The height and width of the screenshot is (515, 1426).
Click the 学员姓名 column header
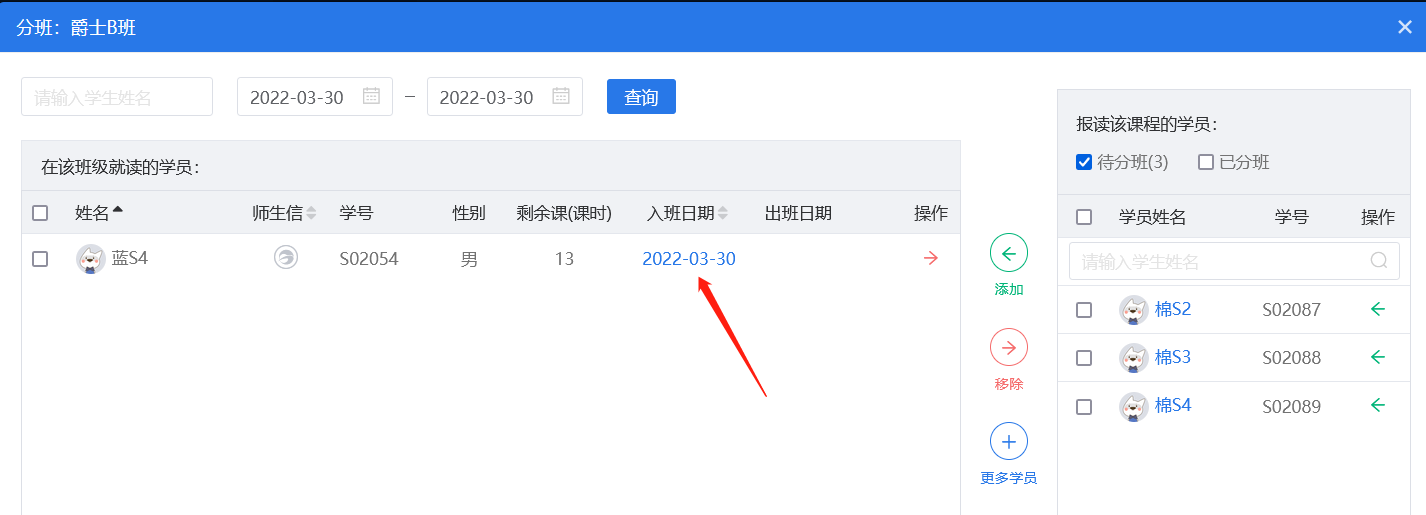click(1152, 217)
